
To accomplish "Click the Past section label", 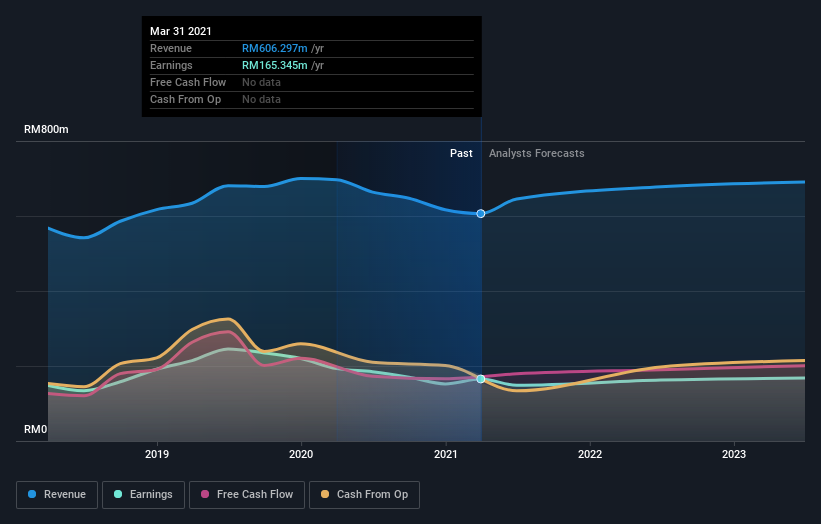I will pos(461,153).
